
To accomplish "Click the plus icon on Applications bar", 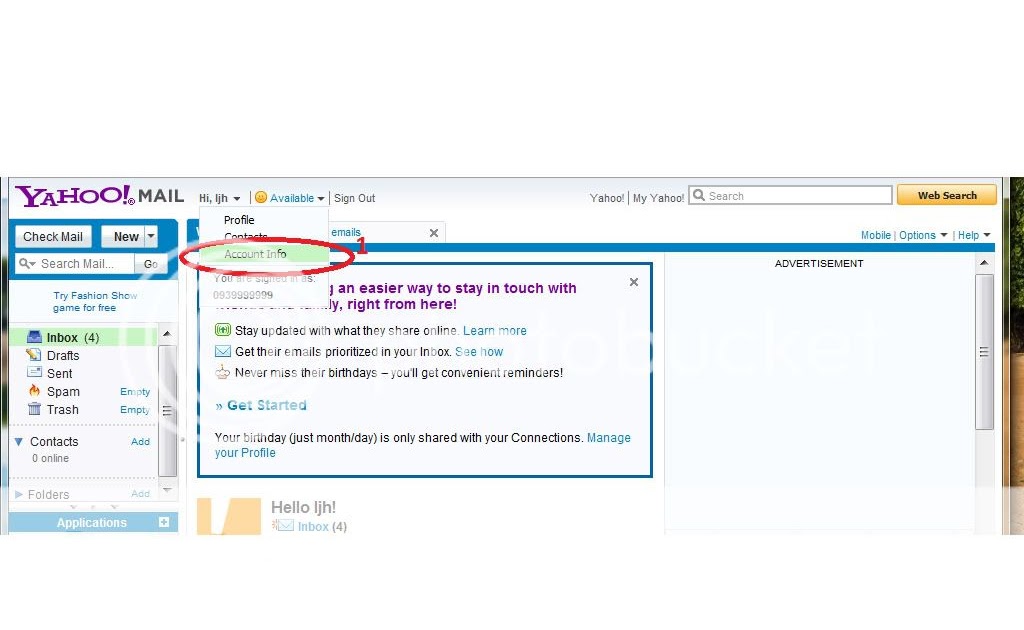I will [x=163, y=522].
